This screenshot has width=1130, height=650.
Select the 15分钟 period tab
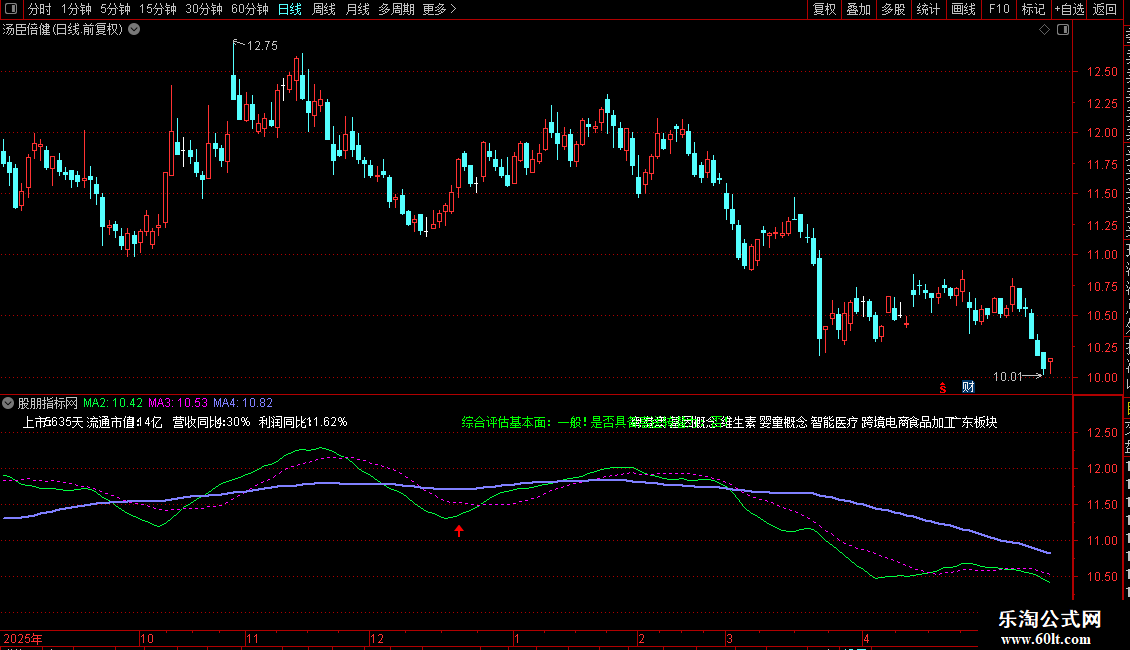[x=158, y=9]
